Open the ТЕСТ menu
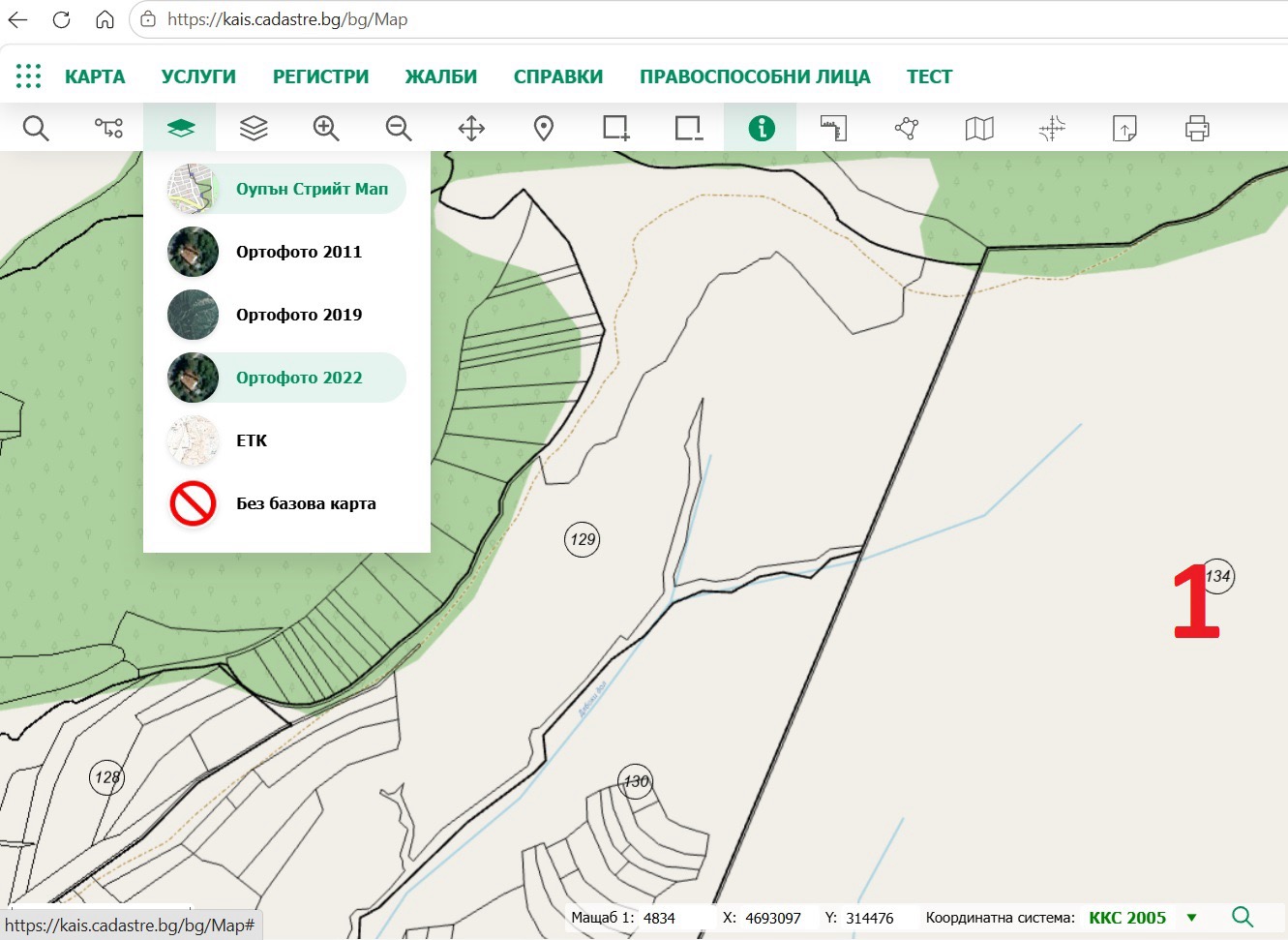 929,76
